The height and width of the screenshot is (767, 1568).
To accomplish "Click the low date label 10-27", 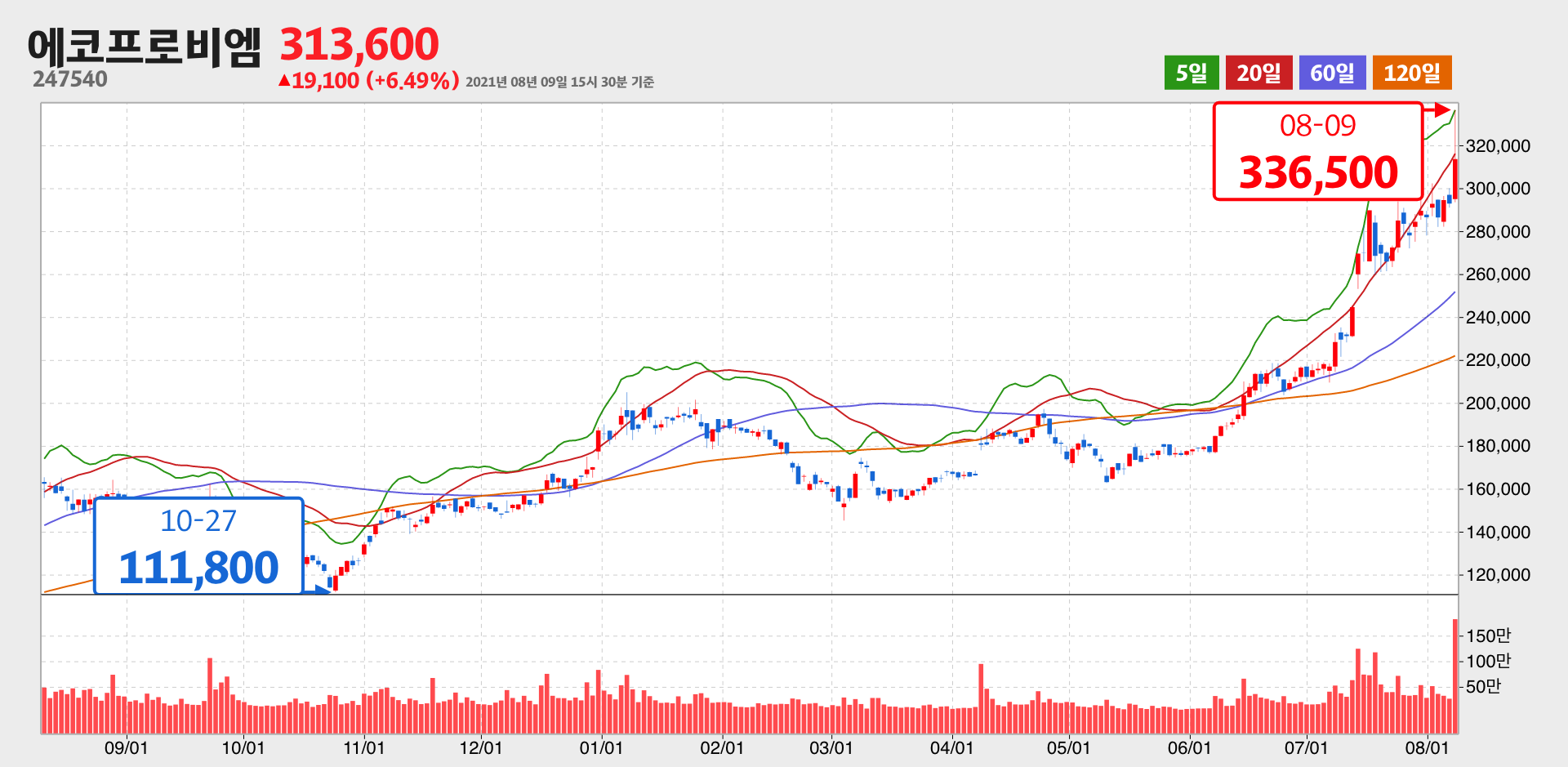I will pyautogui.click(x=198, y=521).
